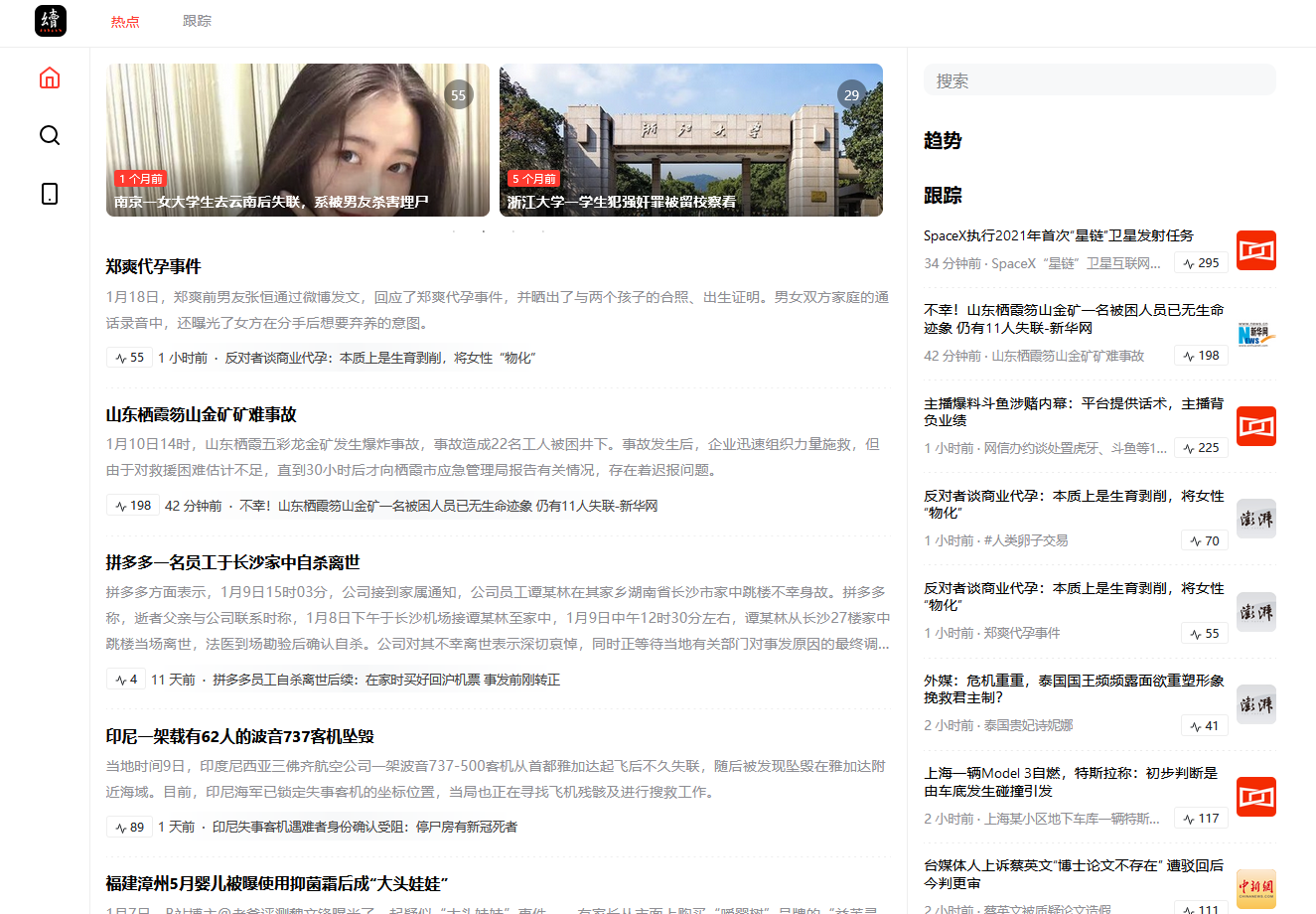Click the 89 activity badge under the 印尼 plane story
The height and width of the screenshot is (914, 1316).
pos(129,827)
